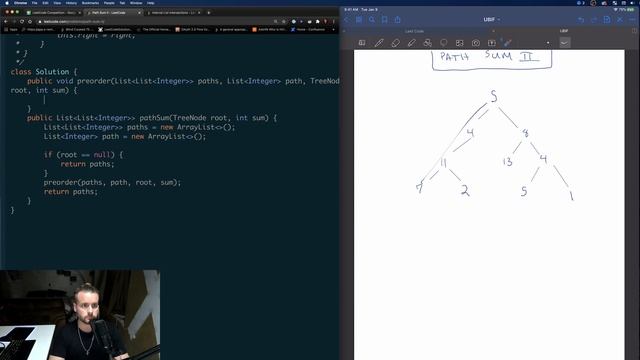The height and width of the screenshot is (360, 640).
Task: Select the Highlighter tool in GoodNotes
Action: [411, 42]
